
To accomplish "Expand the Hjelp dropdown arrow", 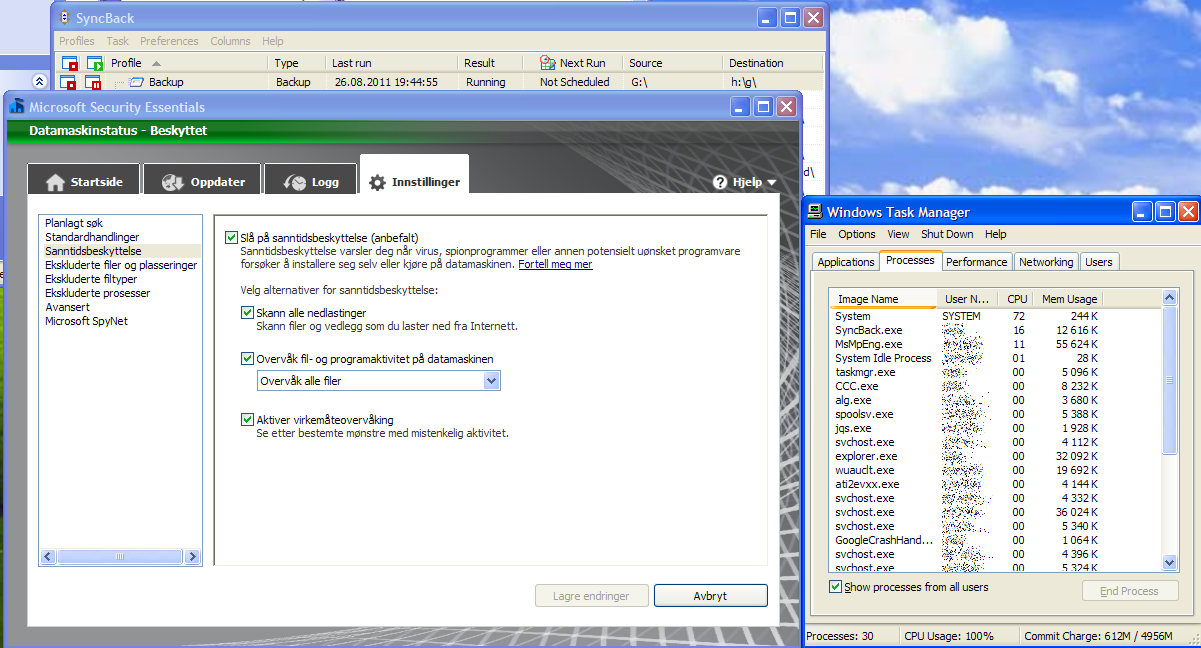I will click(x=771, y=183).
